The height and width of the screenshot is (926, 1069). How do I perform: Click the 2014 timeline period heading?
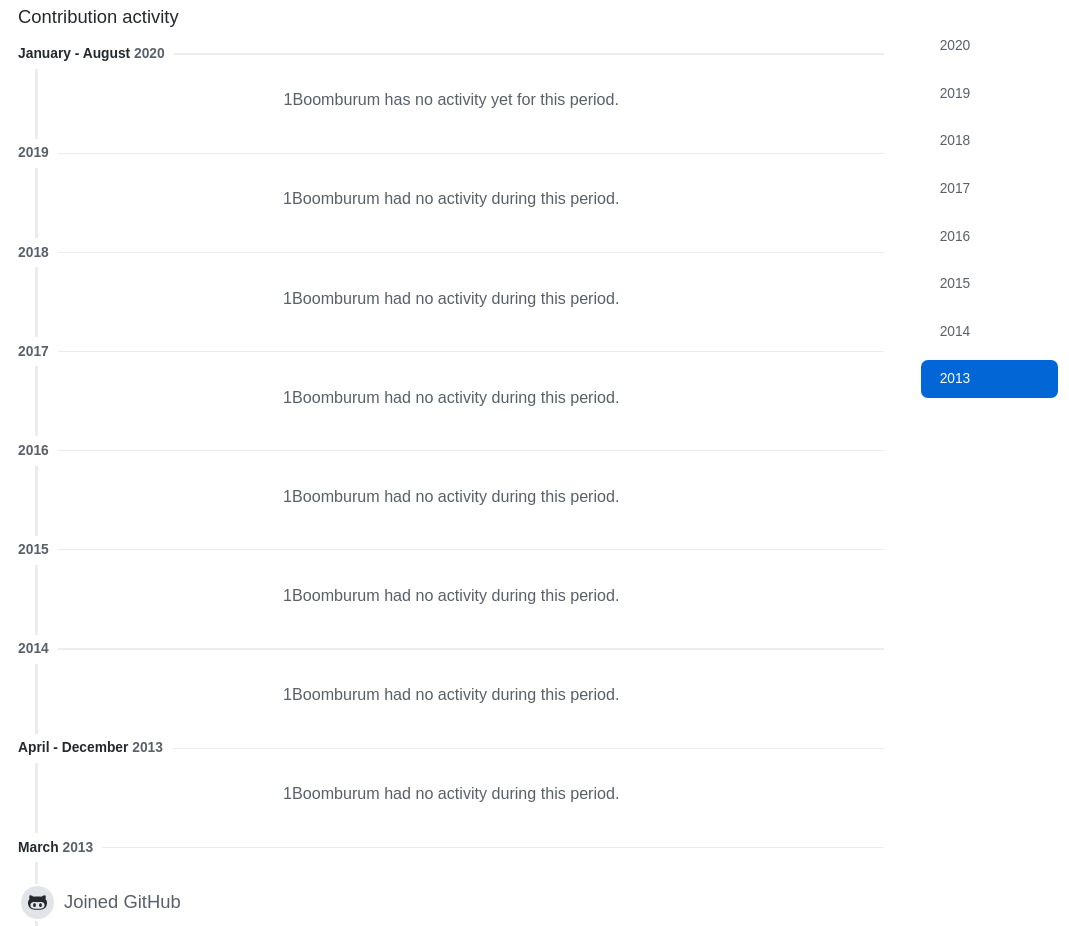coord(33,648)
